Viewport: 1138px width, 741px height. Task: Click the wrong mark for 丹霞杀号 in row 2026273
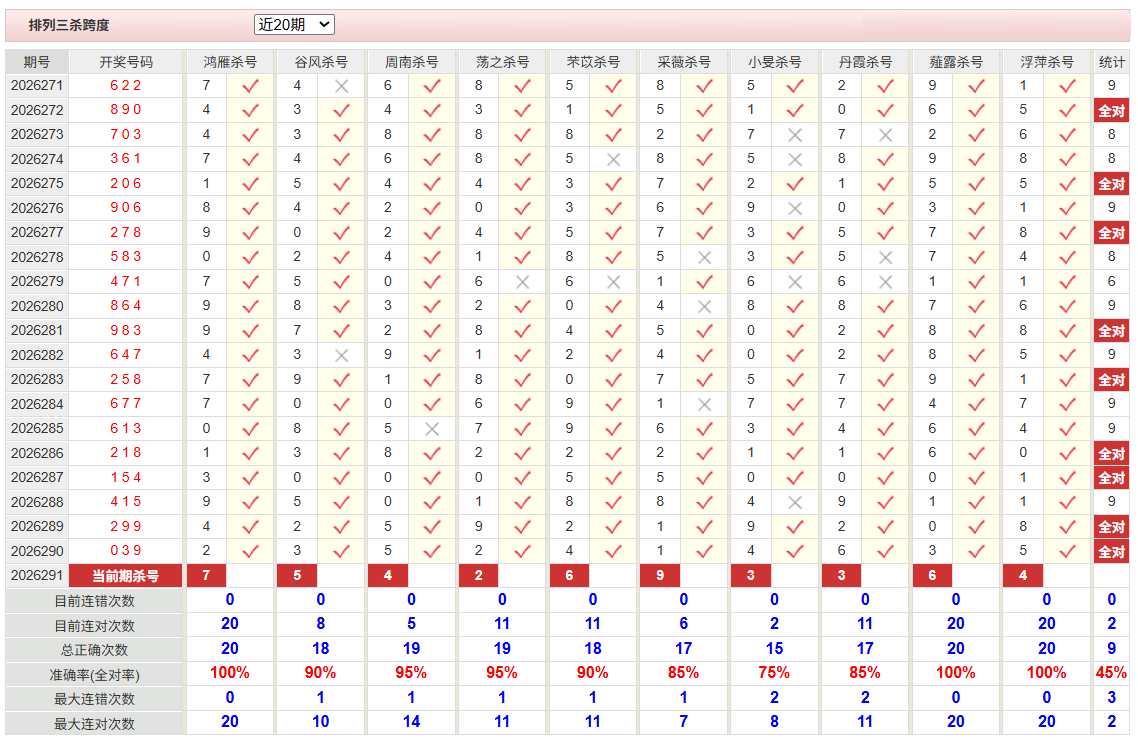pyautogui.click(x=885, y=135)
